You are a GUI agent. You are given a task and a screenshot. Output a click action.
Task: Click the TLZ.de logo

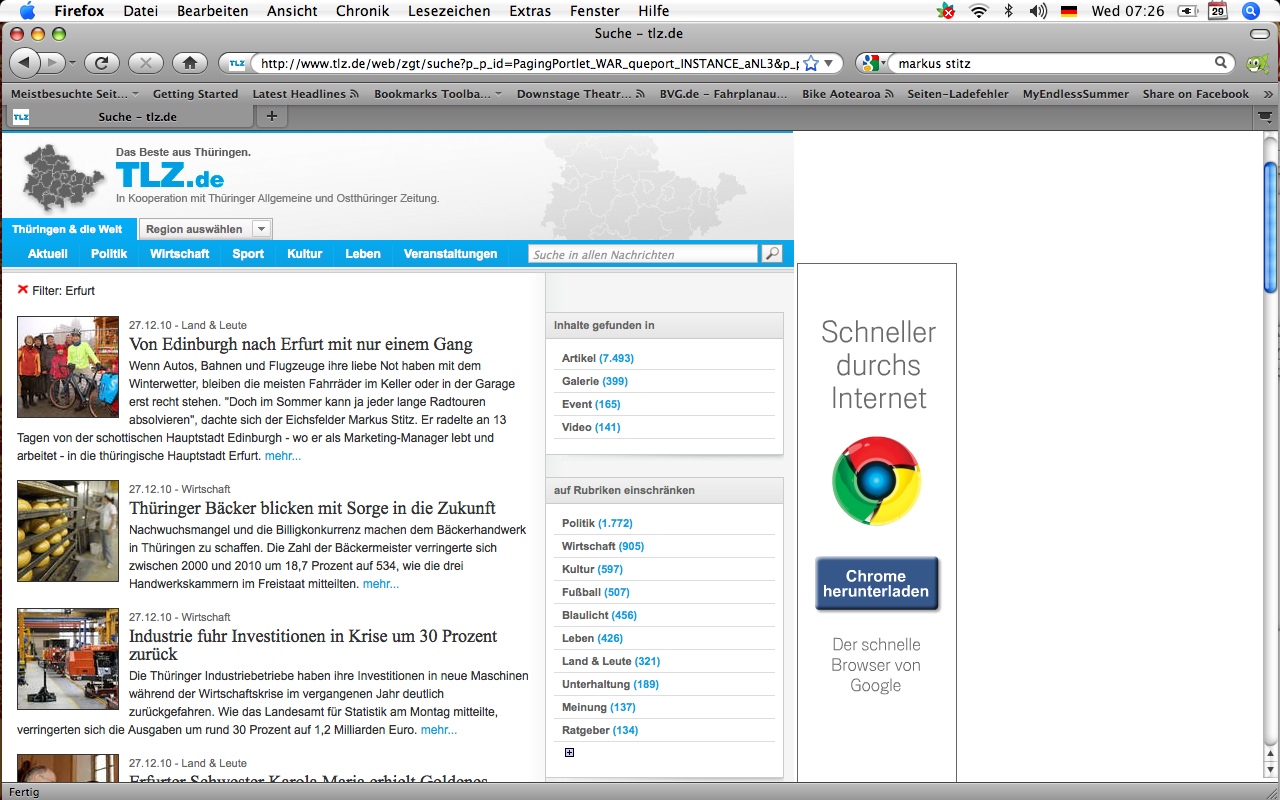(x=170, y=176)
